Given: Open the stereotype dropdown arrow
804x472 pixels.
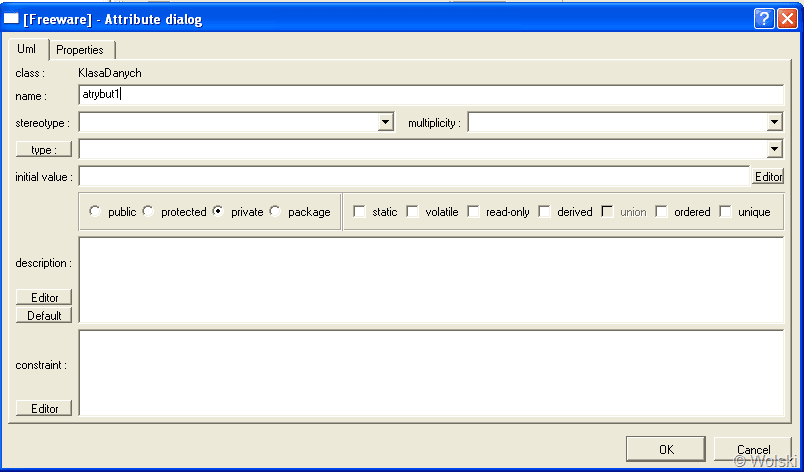Looking at the screenshot, I should tap(385, 122).
